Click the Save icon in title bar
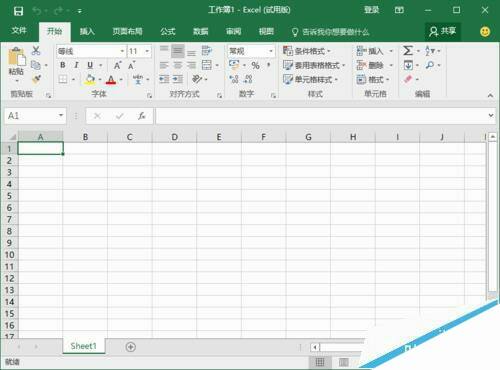 click(x=19, y=11)
